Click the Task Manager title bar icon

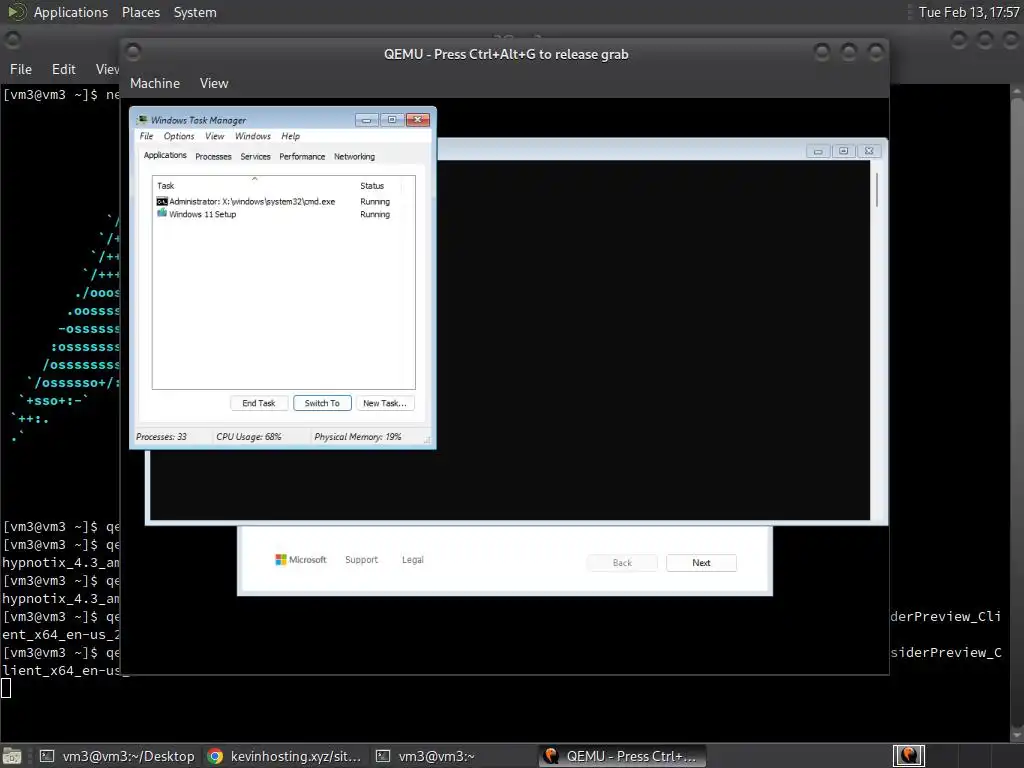(x=142, y=120)
